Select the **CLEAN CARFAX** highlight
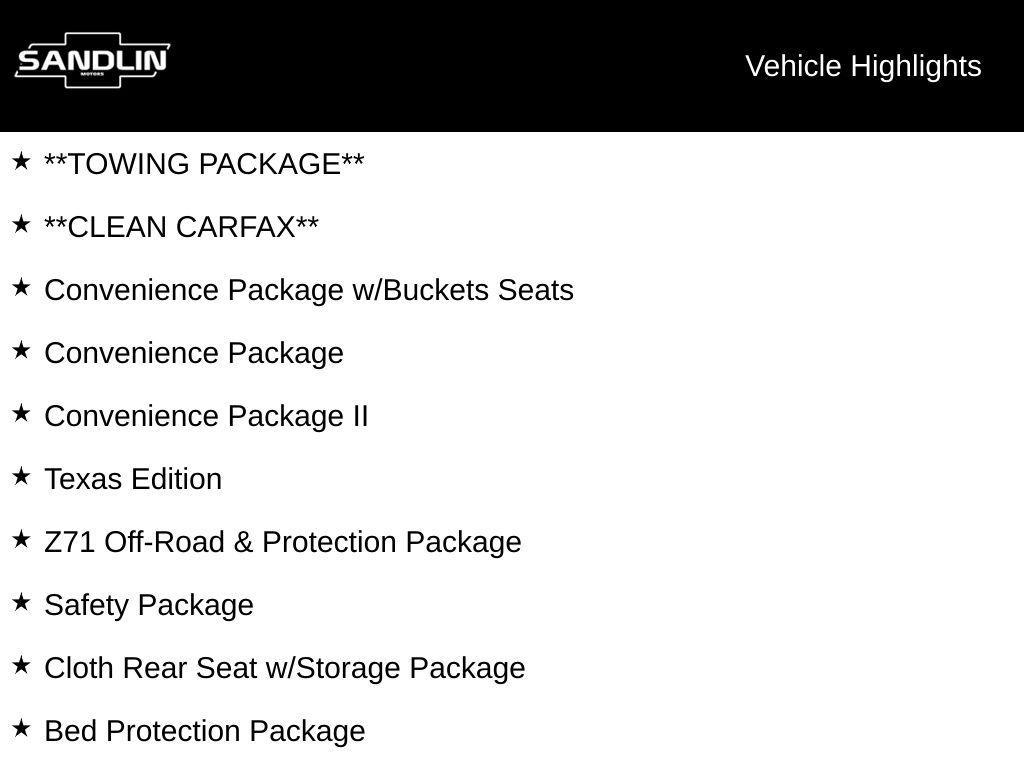1024x768 pixels. pos(182,227)
